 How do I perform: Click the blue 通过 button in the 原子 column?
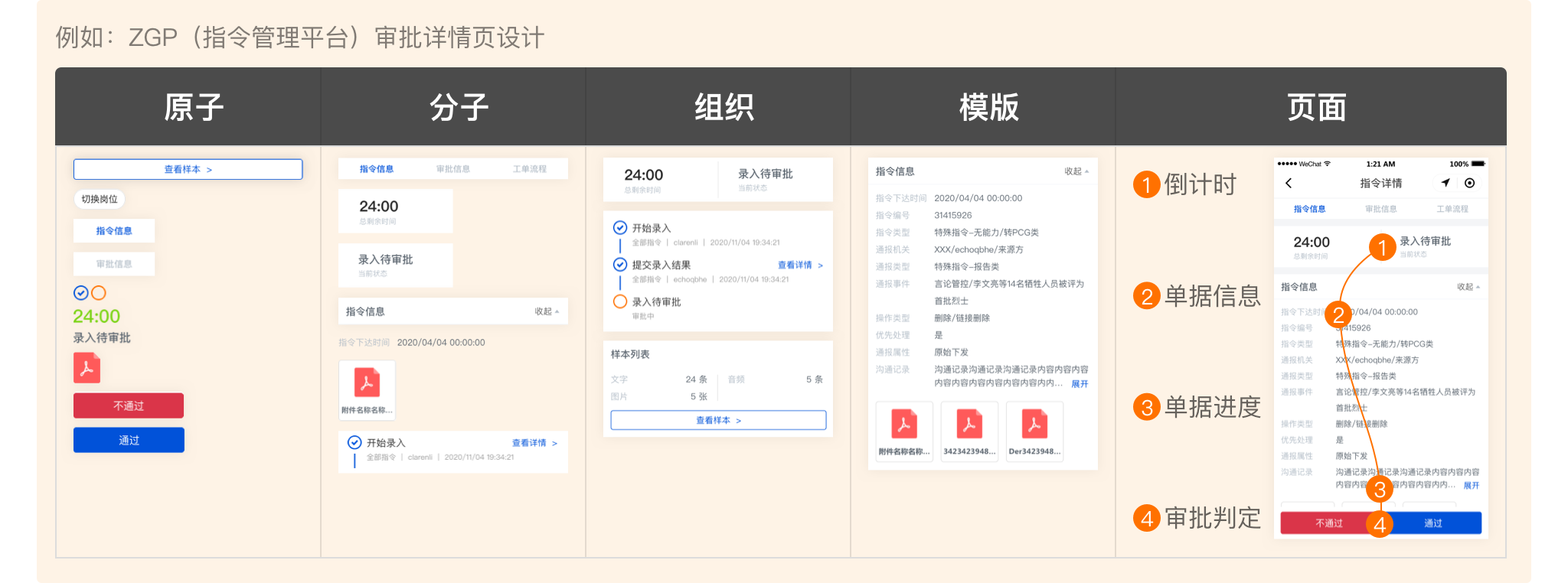129,440
